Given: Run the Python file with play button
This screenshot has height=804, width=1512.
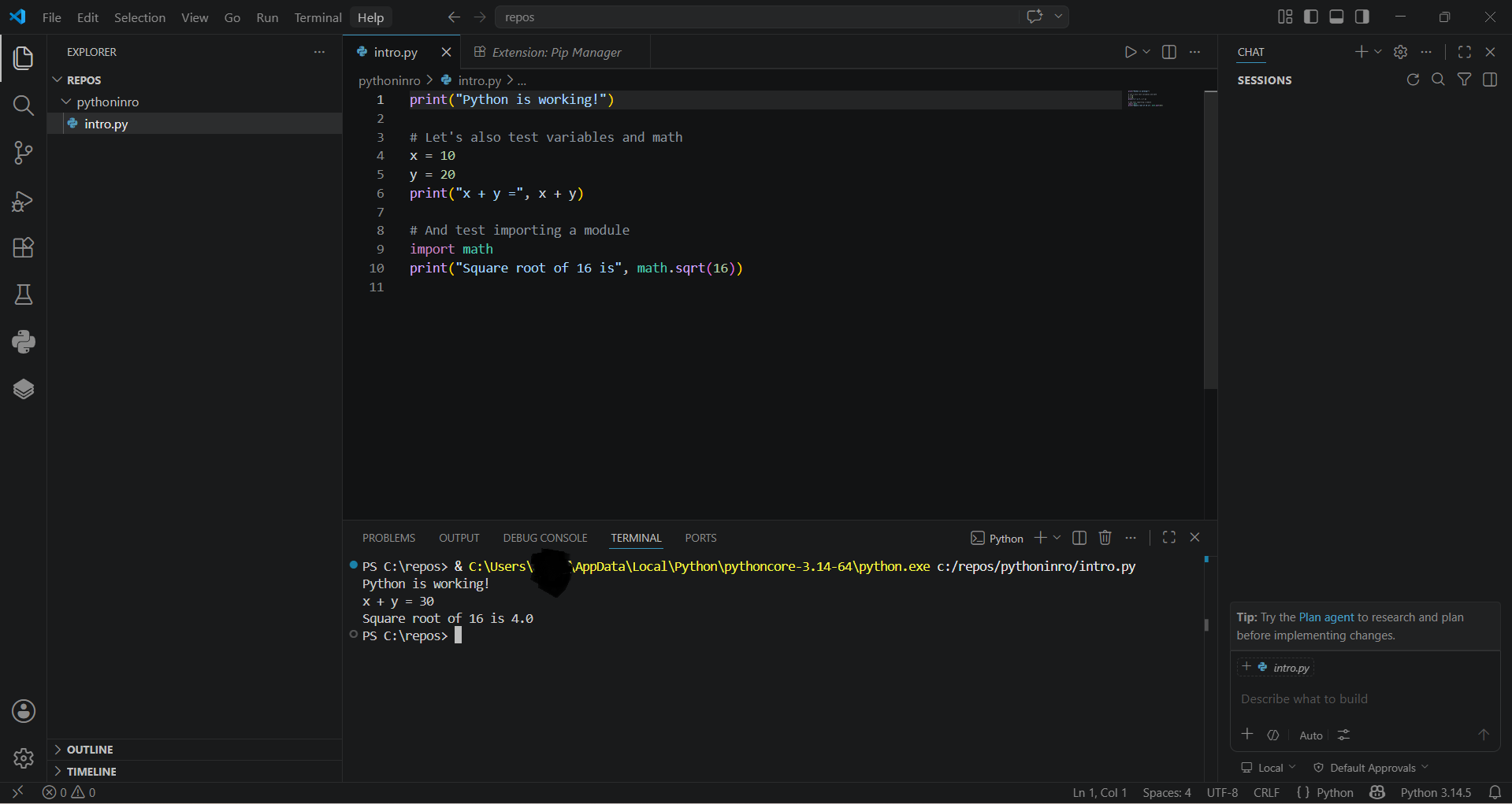Looking at the screenshot, I should click(x=1131, y=52).
